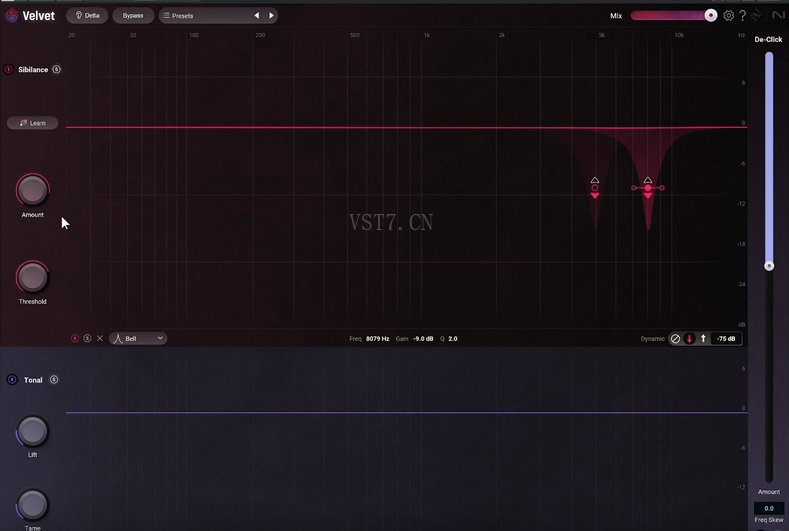Click the De-Click label
The width and height of the screenshot is (789, 531).
click(768, 39)
